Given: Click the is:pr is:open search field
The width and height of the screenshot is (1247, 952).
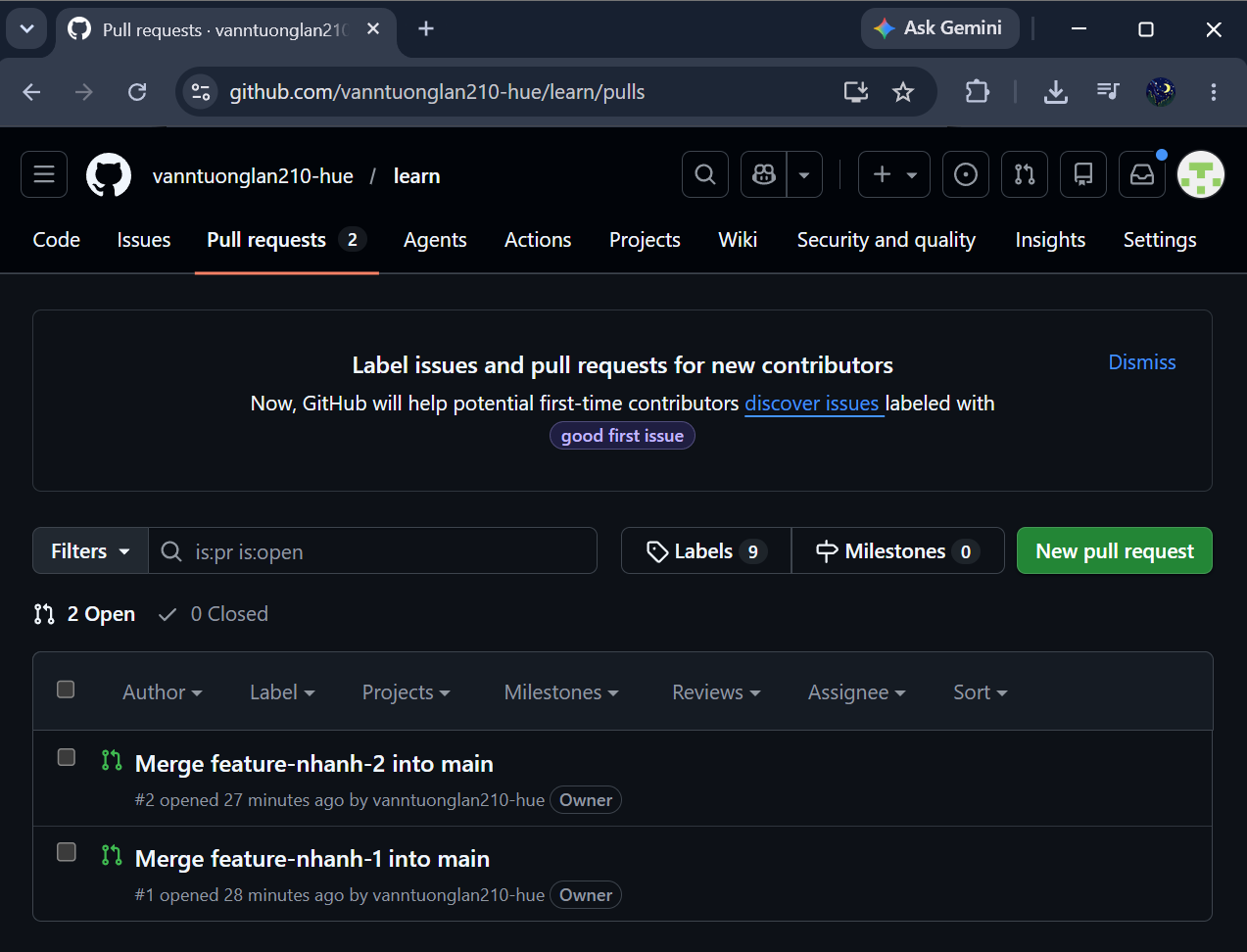Looking at the screenshot, I should click(x=372, y=550).
